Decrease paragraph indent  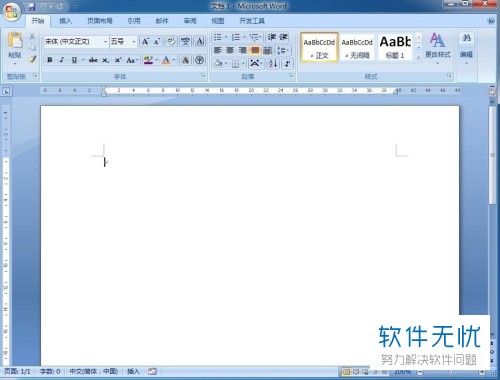pos(272,37)
